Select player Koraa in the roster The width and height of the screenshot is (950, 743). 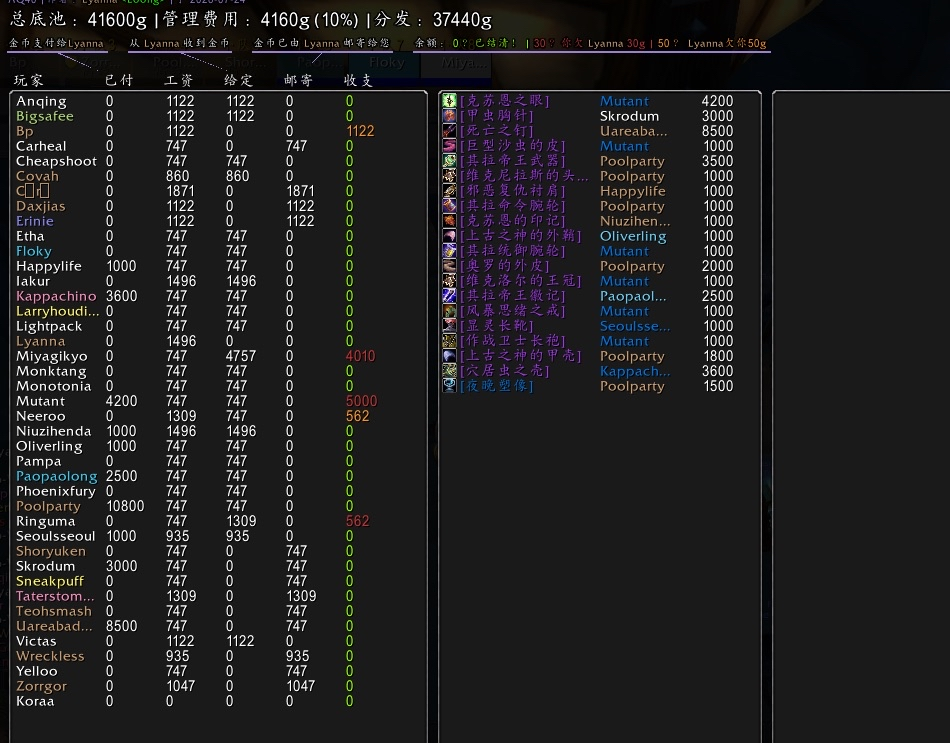point(35,701)
